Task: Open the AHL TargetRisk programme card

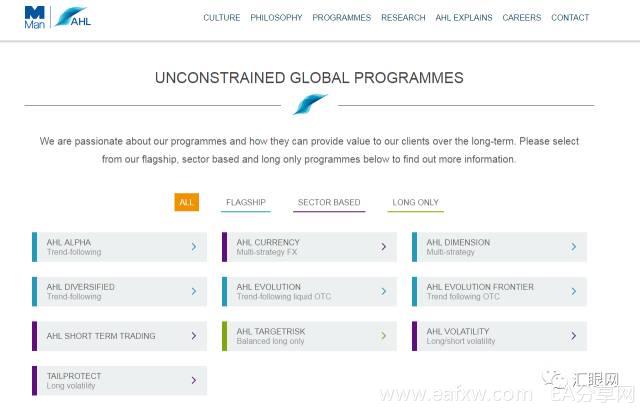Action: point(309,336)
